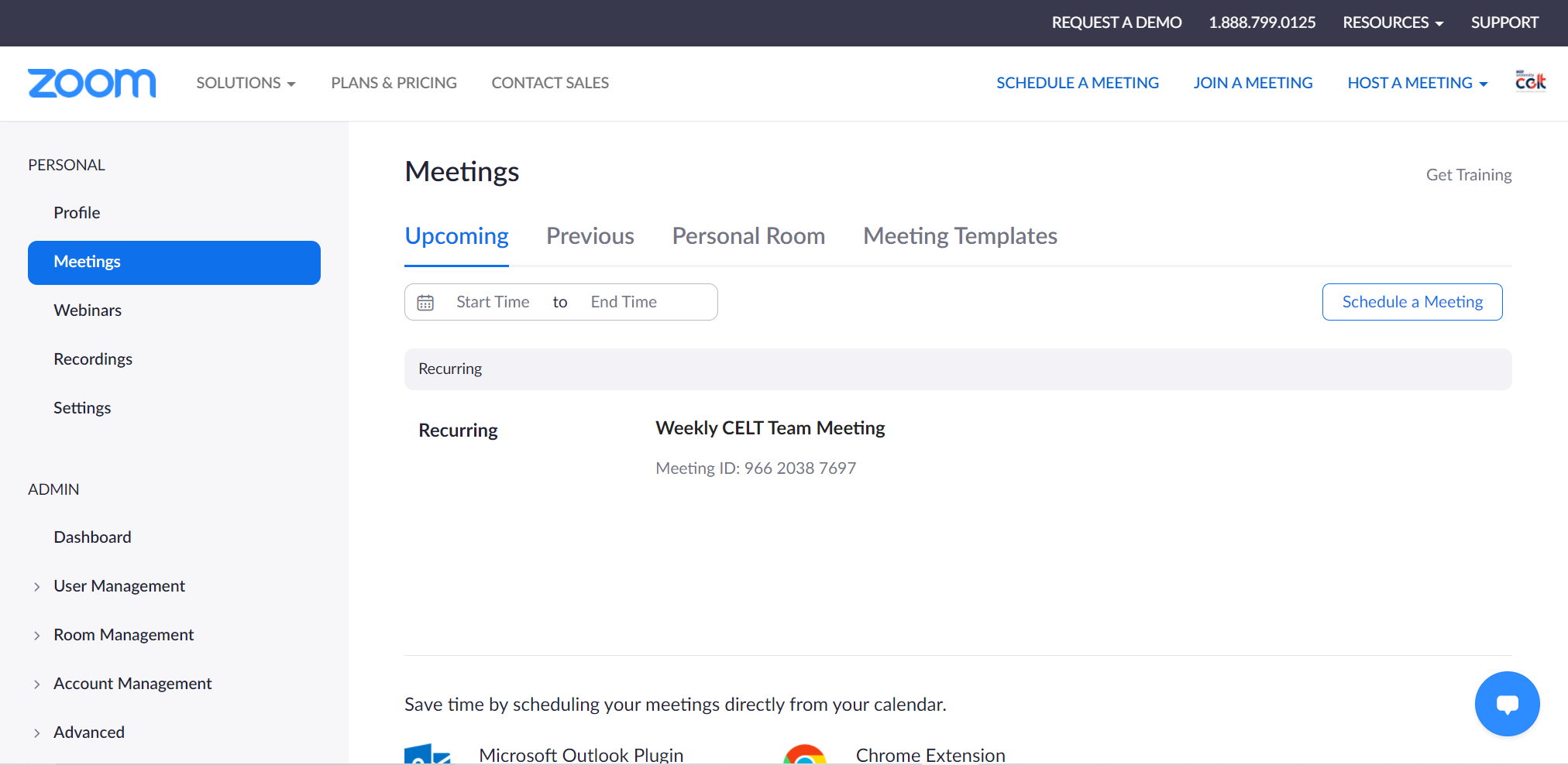The width and height of the screenshot is (1568, 765).
Task: Click Meeting ID: 966 2038 7697 text
Action: point(755,468)
